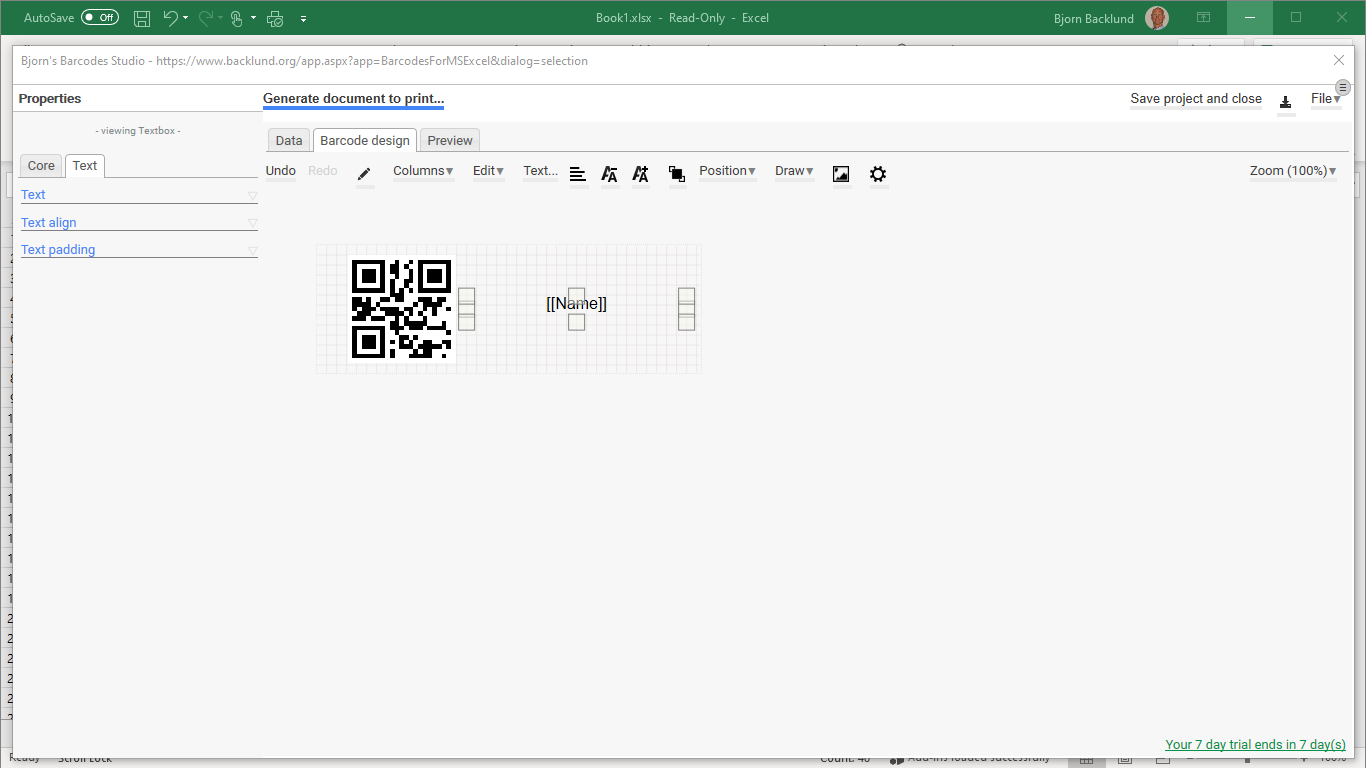Open the Edit dropdown menu
The image size is (1366, 768).
[488, 171]
